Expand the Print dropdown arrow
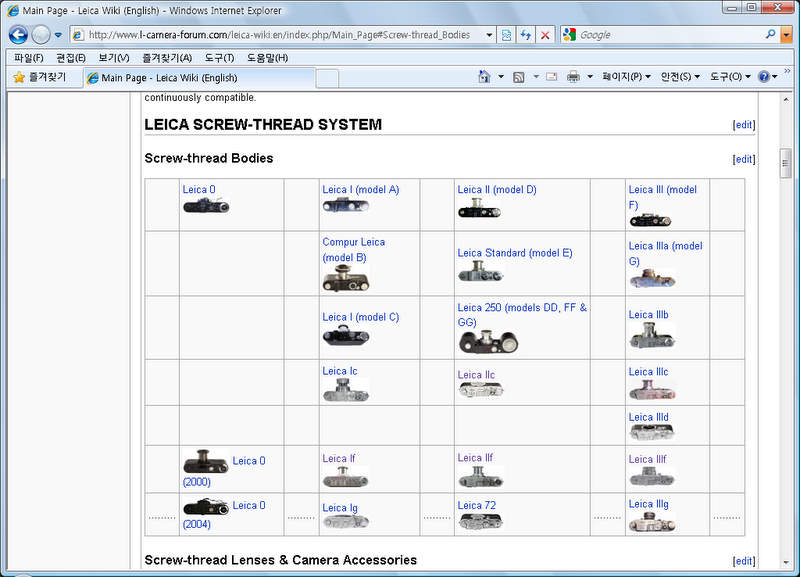800x577 pixels. pyautogui.click(x=590, y=77)
